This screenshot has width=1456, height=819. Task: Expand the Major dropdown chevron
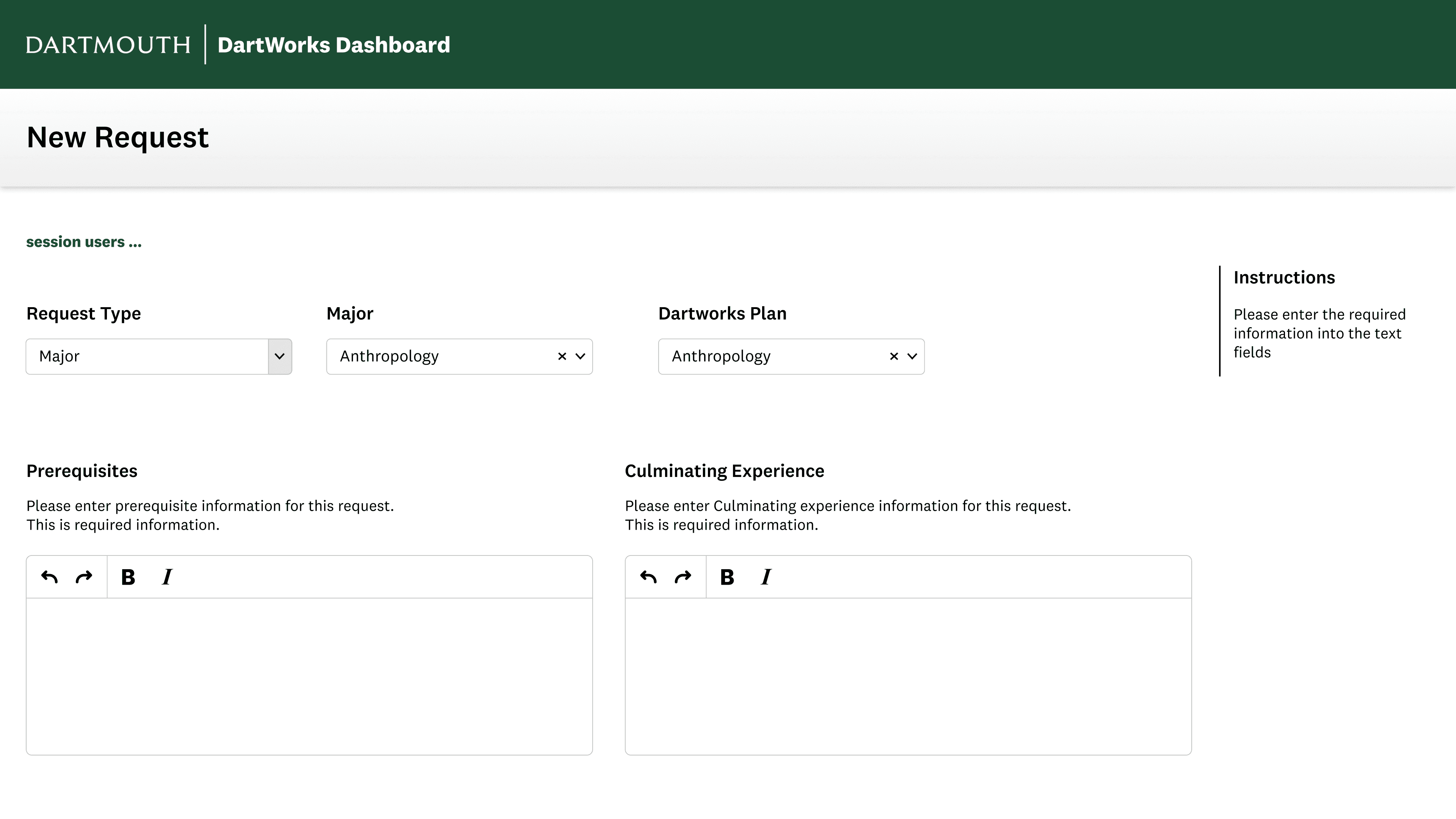pyautogui.click(x=580, y=356)
